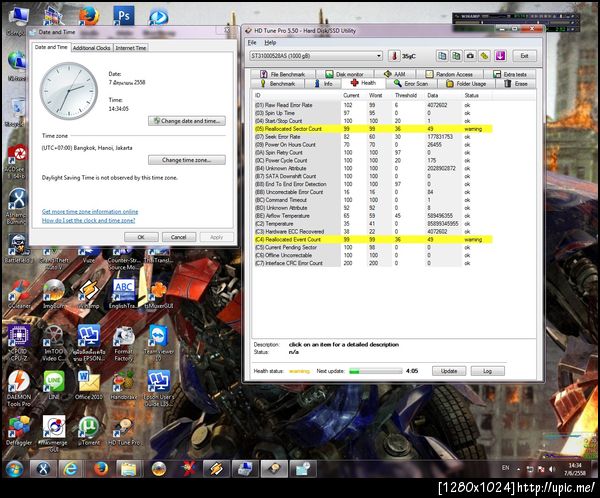Click OK in Date and Time dialog
Screen dimensions: 600x498
click(141, 237)
